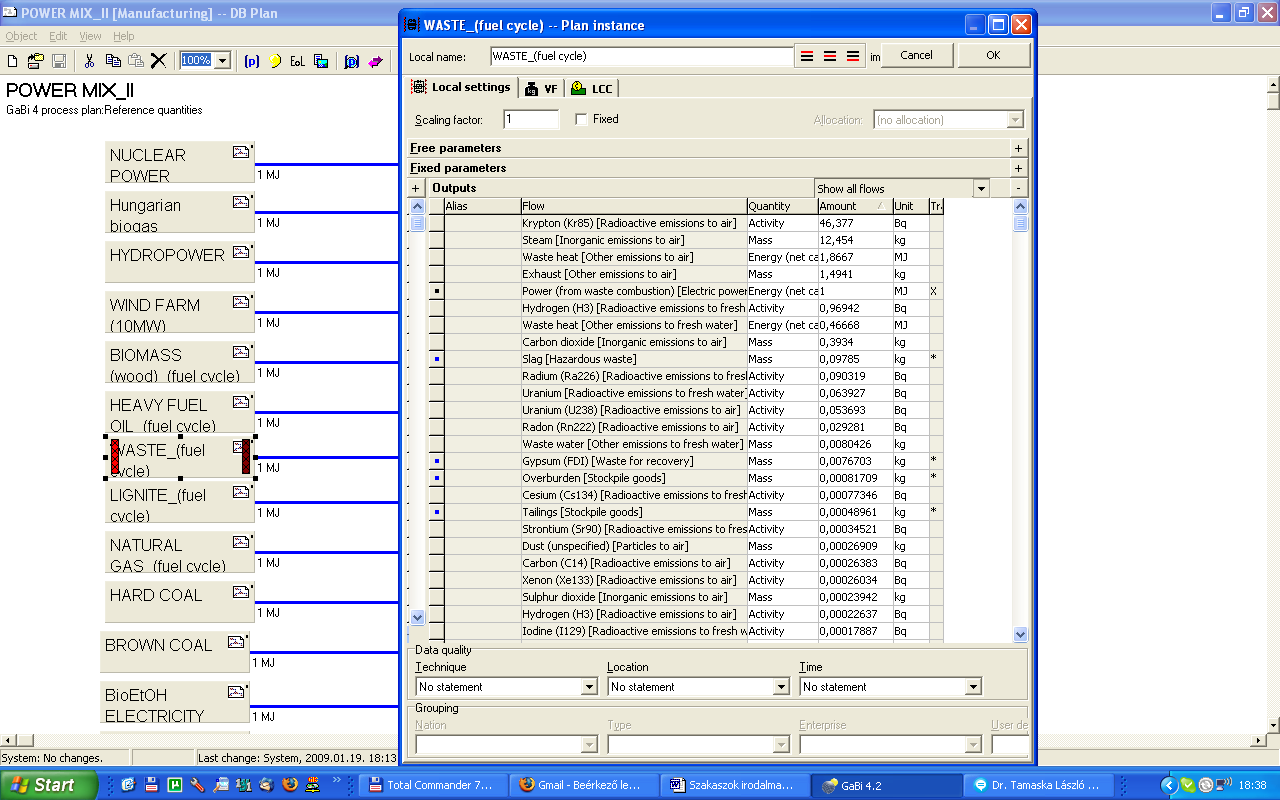Switch to Gmail Firefox taskbar button
Screen dimensions: 1280x800
pos(582,785)
